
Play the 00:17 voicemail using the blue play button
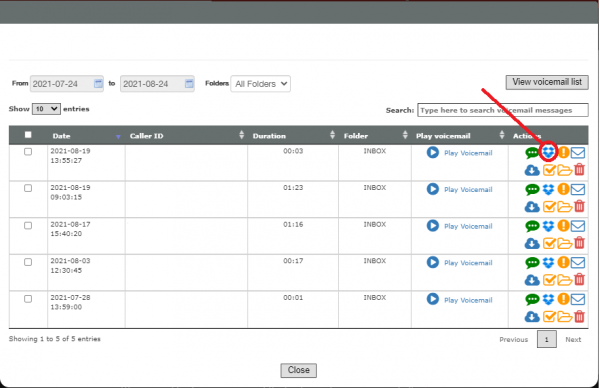point(433,262)
